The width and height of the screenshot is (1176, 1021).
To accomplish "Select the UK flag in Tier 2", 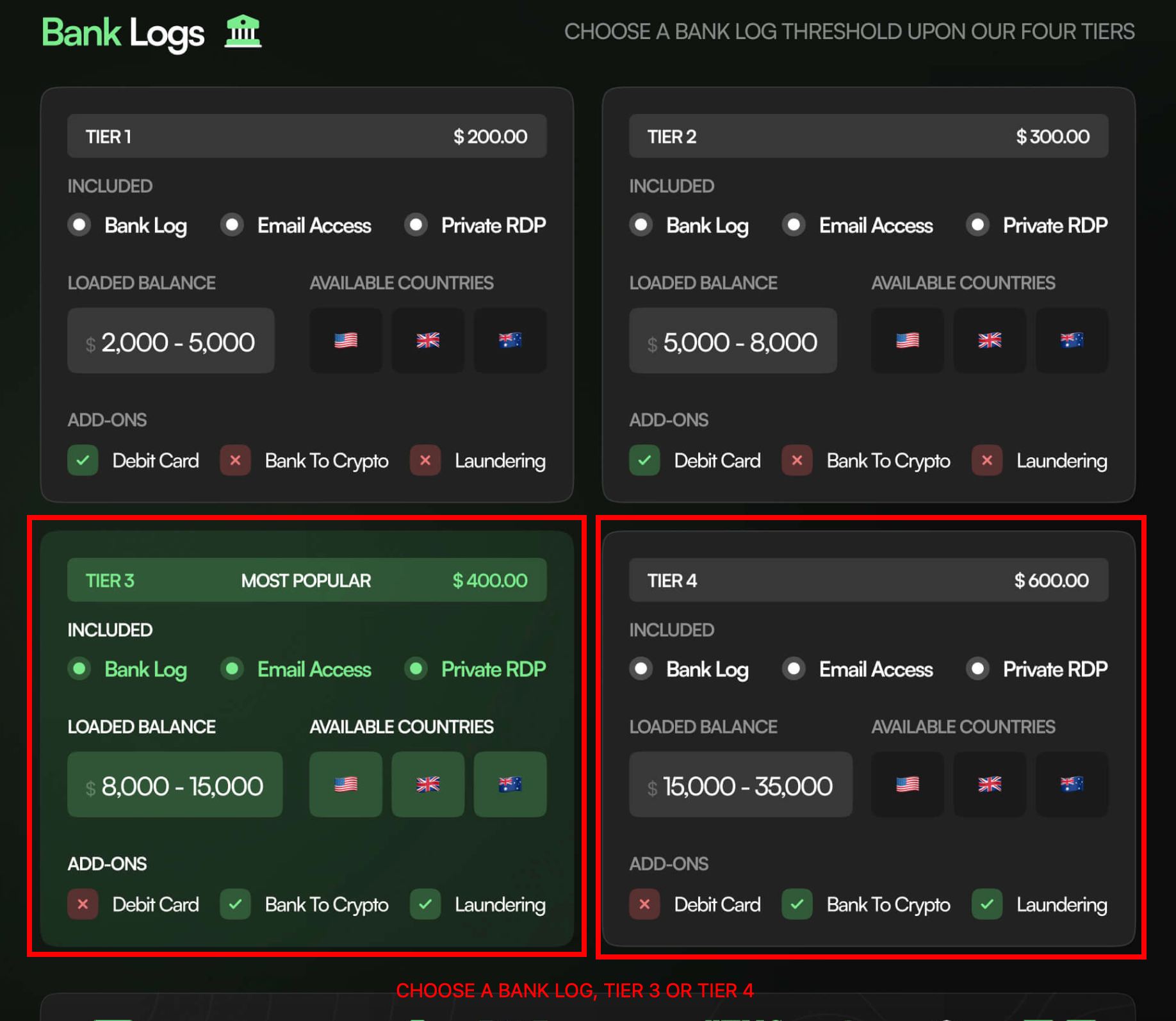I will click(x=990, y=340).
